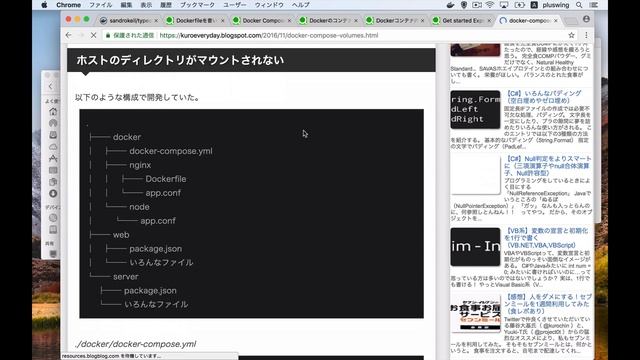Switch to the Docker Compose tab
Viewport: 640px width, 360px height.
(262, 20)
